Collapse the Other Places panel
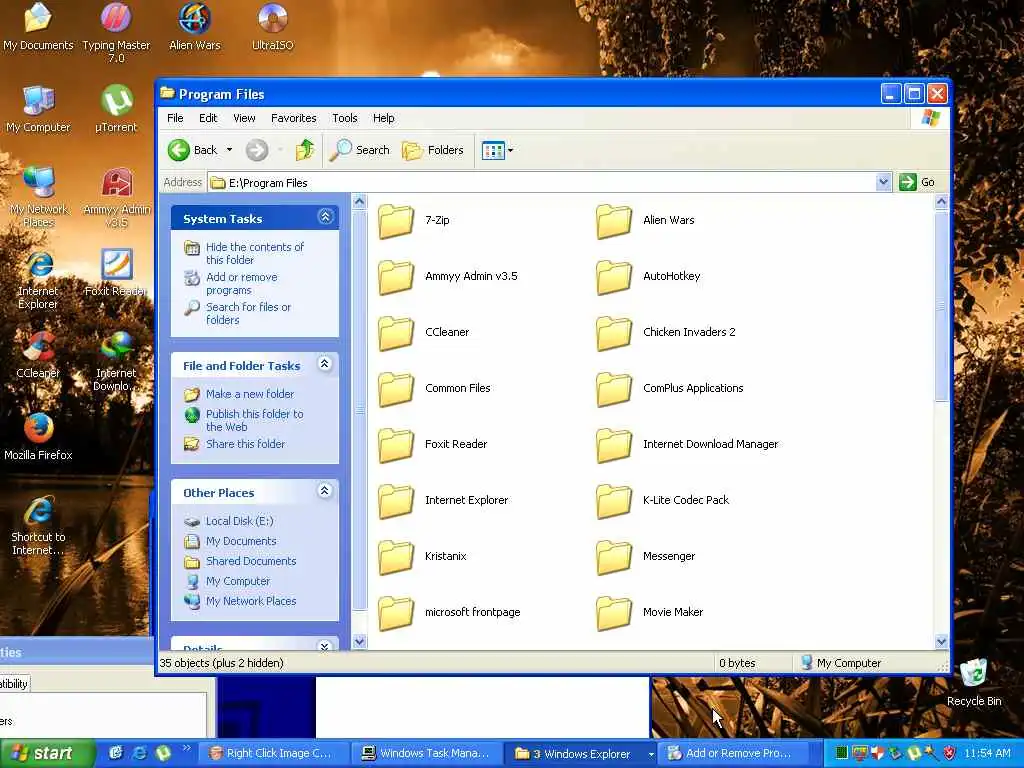The height and width of the screenshot is (768, 1024). click(x=325, y=491)
